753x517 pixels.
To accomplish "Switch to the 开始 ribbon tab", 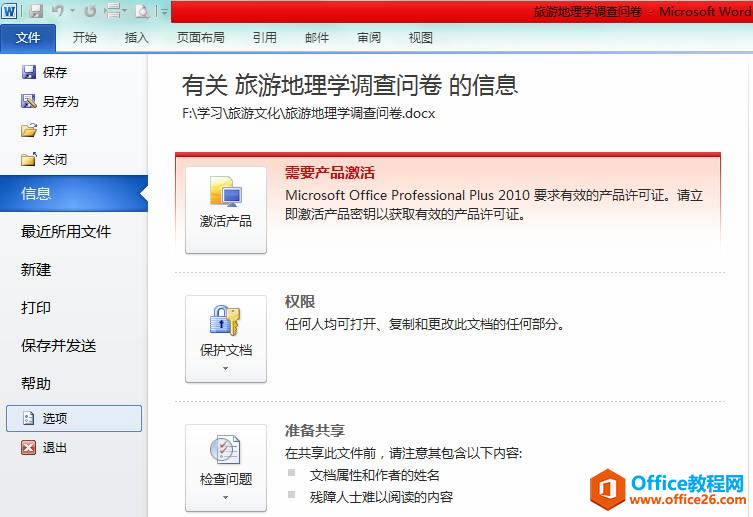I will pyautogui.click(x=85, y=37).
